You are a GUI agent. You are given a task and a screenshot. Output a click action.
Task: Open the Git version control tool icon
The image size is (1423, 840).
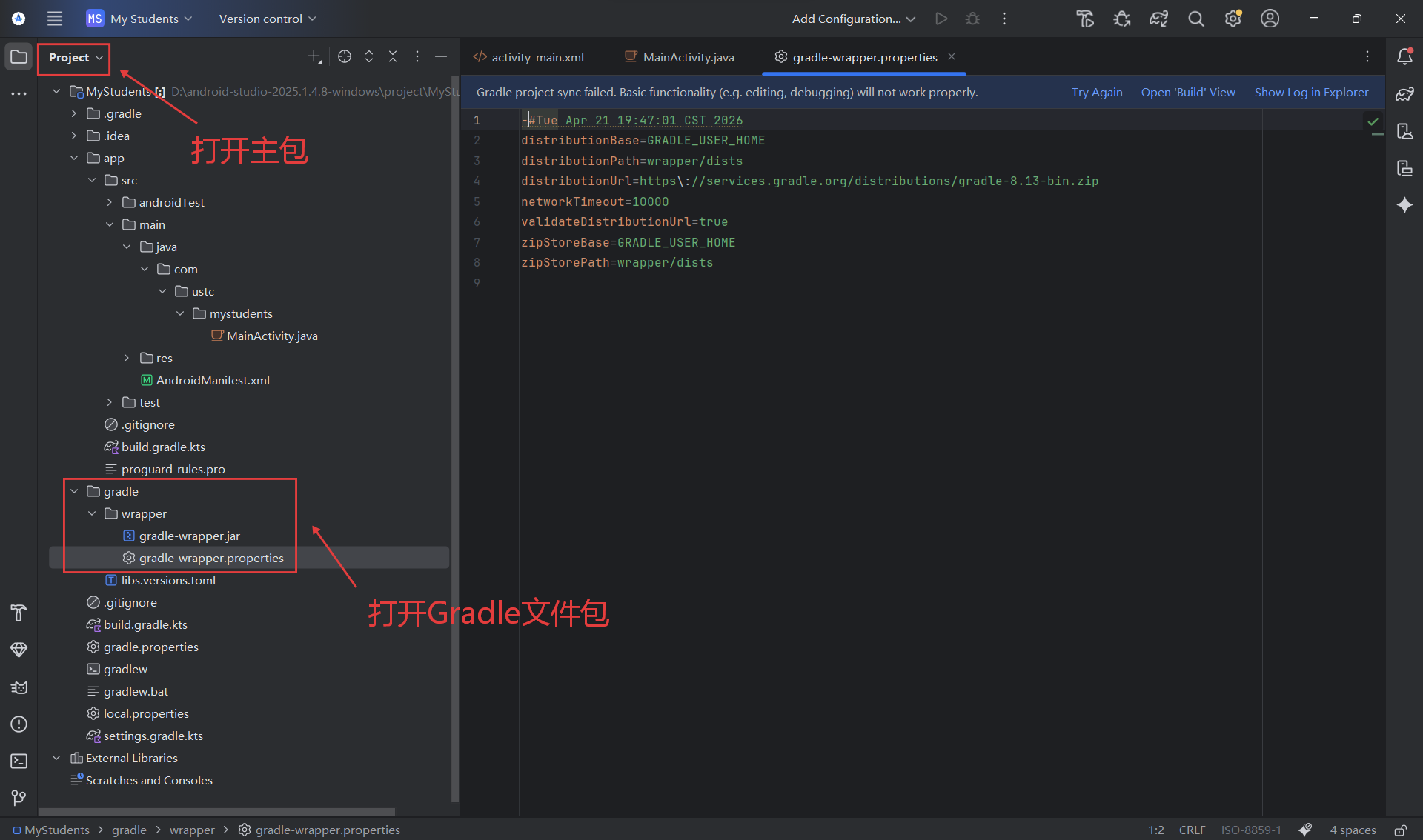[19, 798]
